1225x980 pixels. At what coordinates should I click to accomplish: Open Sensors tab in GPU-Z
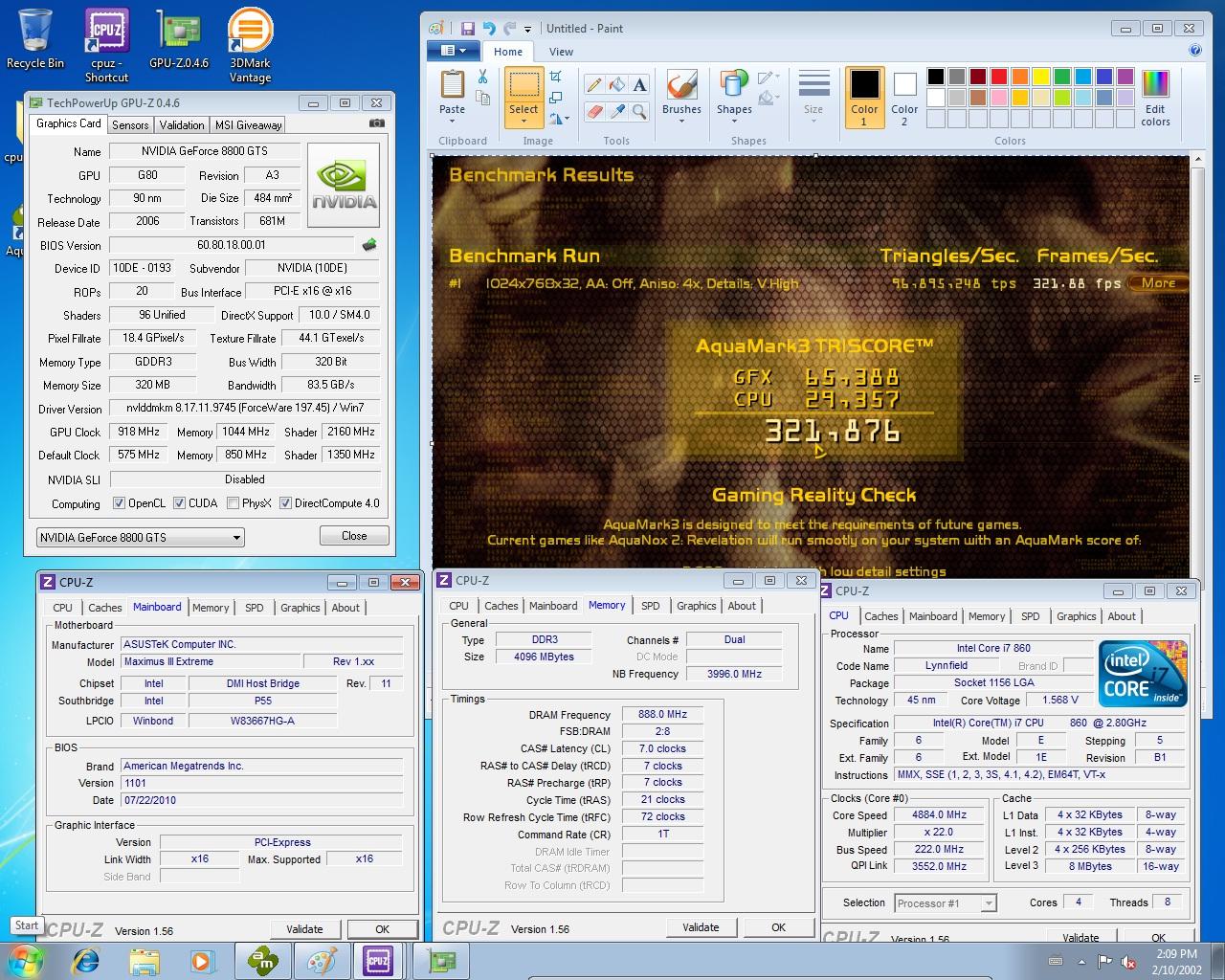coord(130,125)
